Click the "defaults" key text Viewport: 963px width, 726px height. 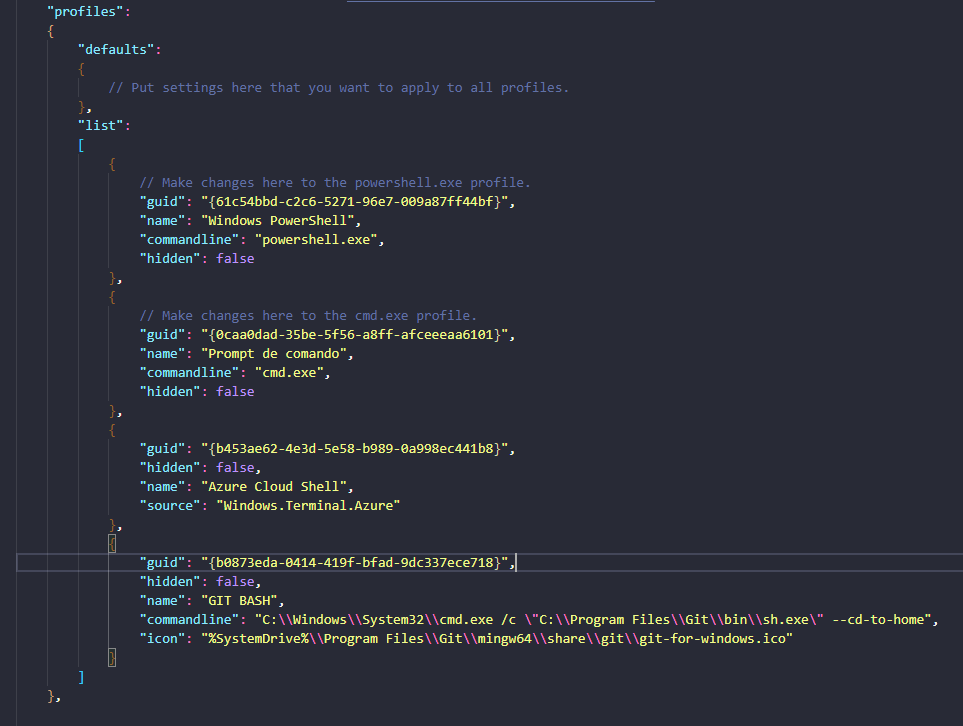pos(115,50)
